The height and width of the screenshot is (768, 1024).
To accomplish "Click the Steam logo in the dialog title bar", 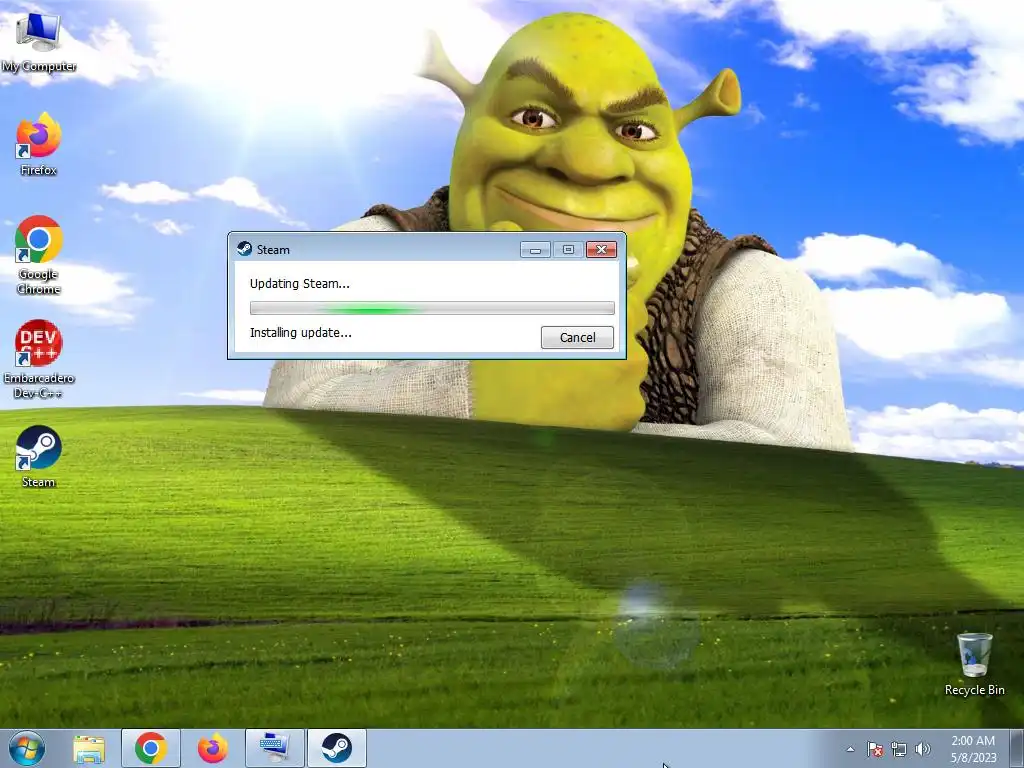I will 244,249.
